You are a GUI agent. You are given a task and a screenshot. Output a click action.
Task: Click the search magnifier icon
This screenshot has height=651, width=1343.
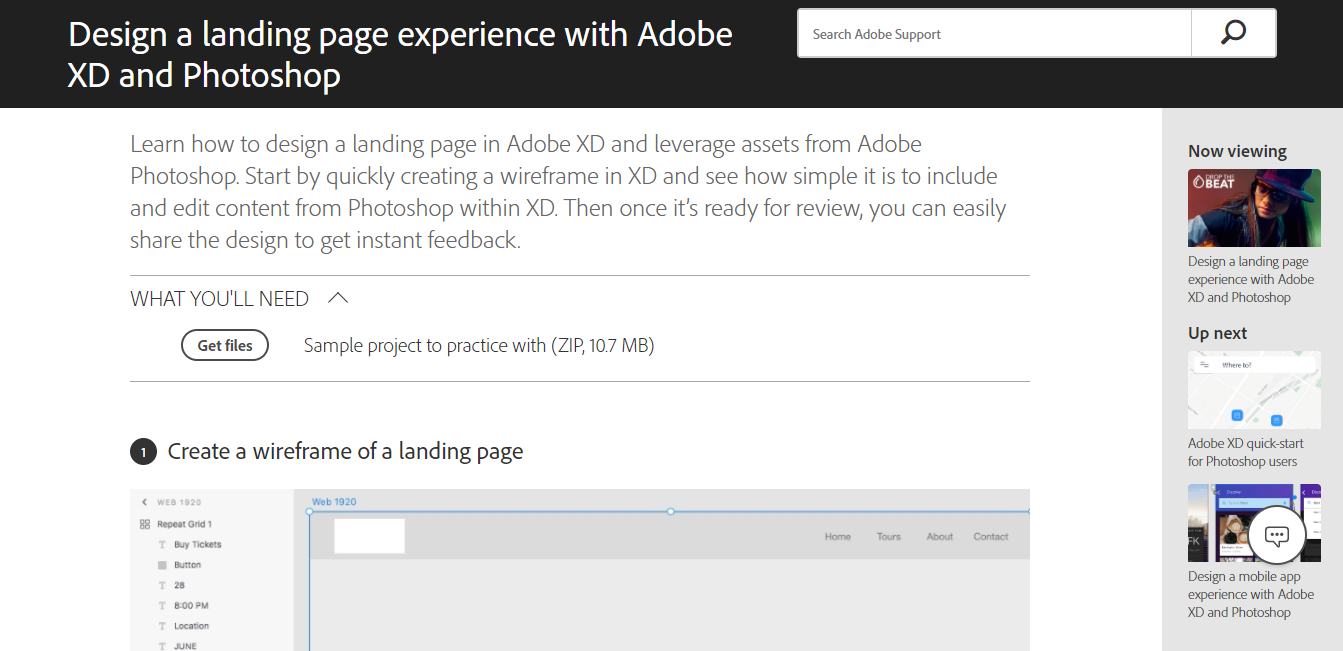[1233, 32]
